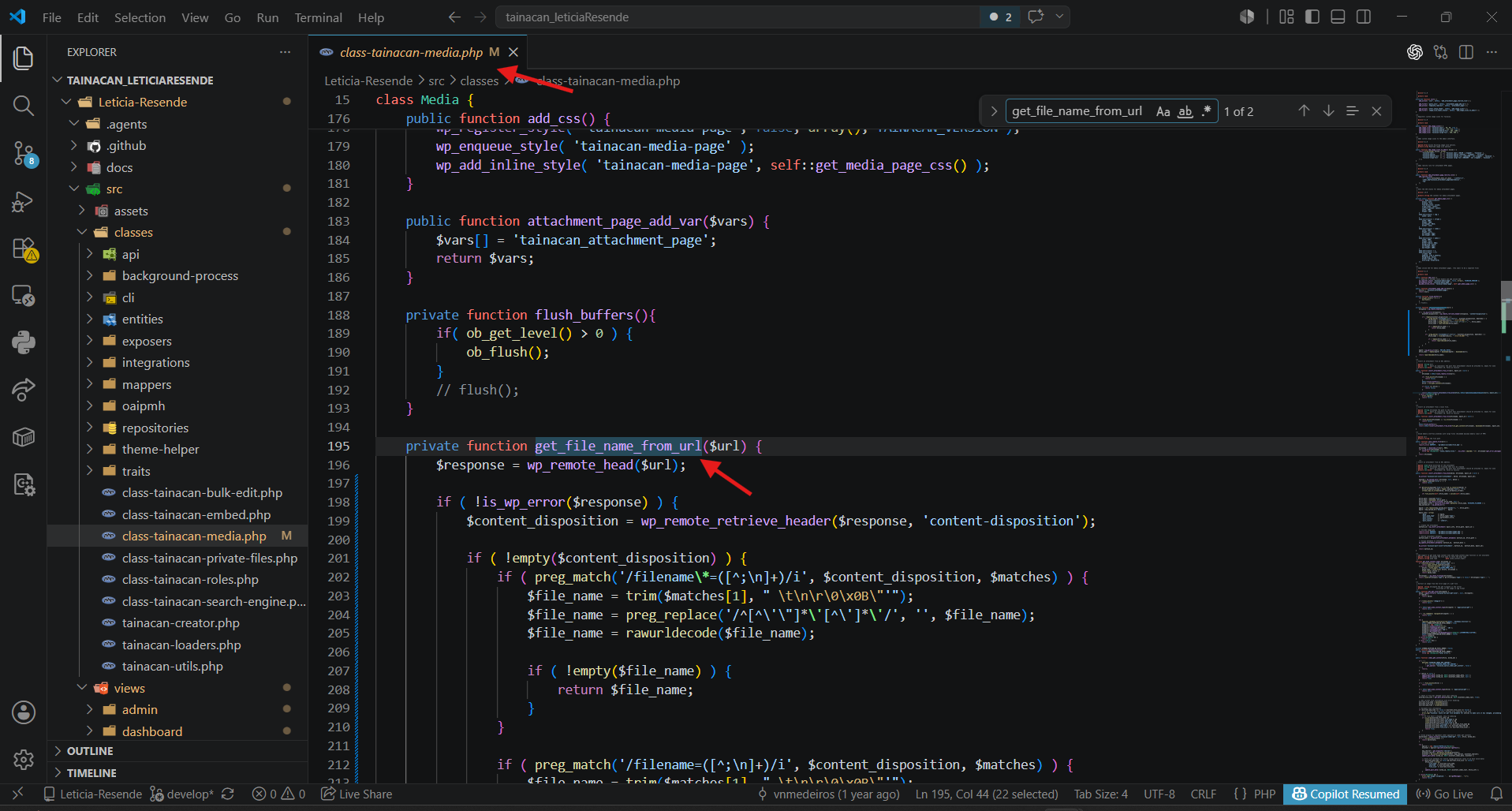Click Go Live in status bar
Viewport: 1512px width, 811px height.
[x=1445, y=794]
